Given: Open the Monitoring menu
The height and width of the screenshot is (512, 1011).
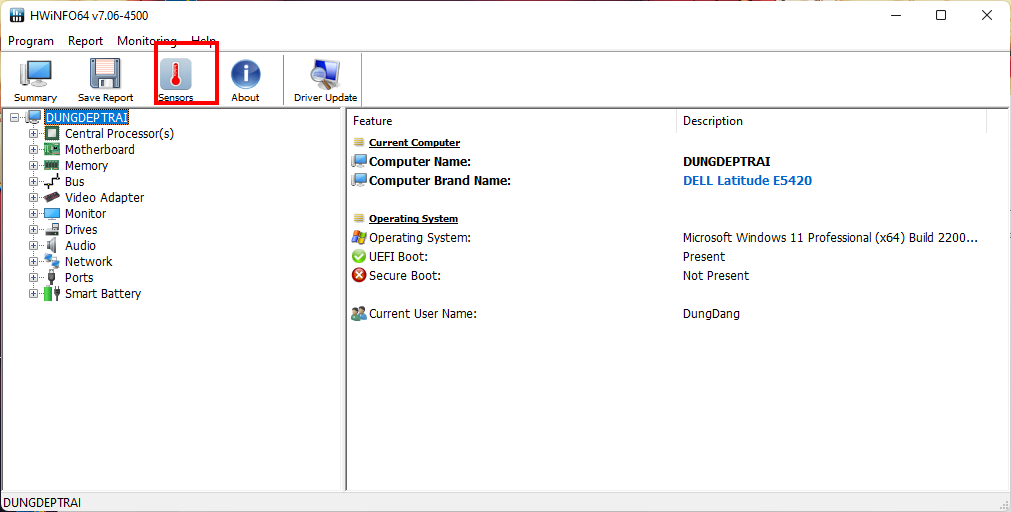Looking at the screenshot, I should pyautogui.click(x=146, y=41).
